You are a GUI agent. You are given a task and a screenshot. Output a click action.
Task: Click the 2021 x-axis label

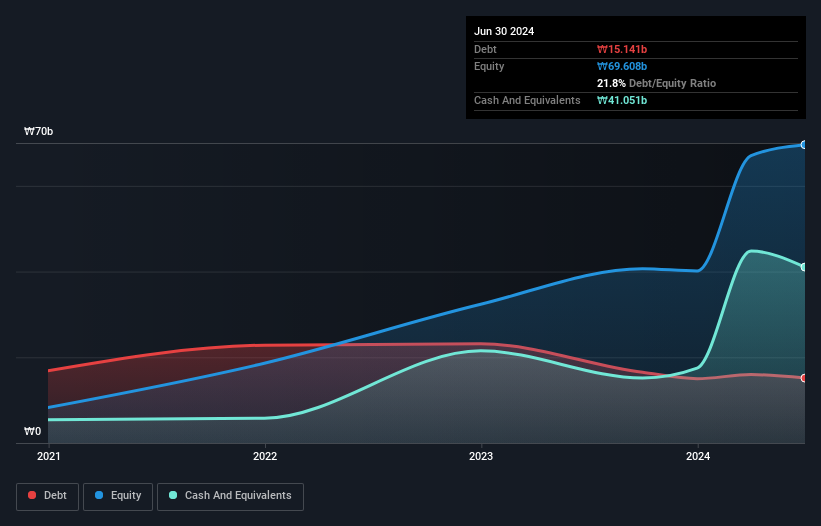[x=49, y=456]
